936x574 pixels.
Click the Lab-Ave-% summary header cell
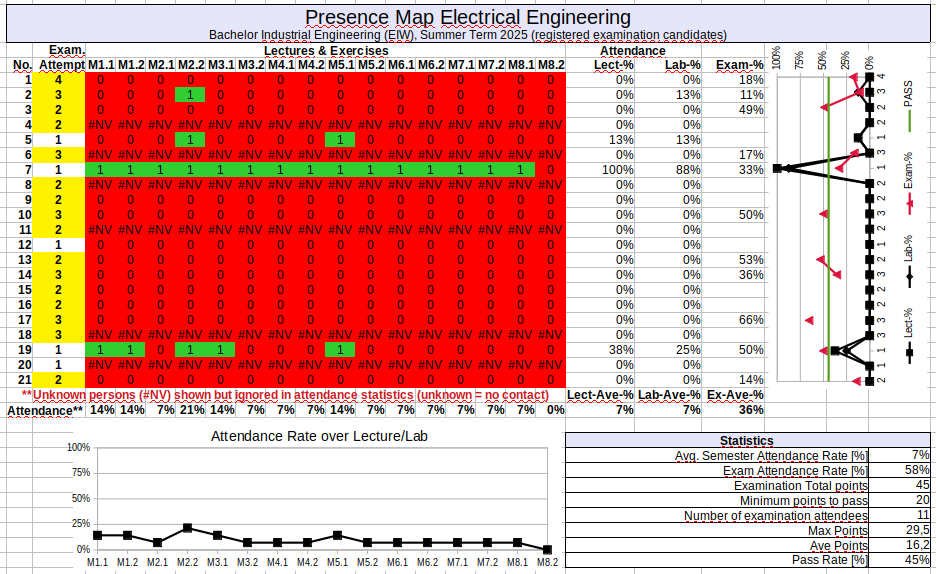click(x=669, y=395)
